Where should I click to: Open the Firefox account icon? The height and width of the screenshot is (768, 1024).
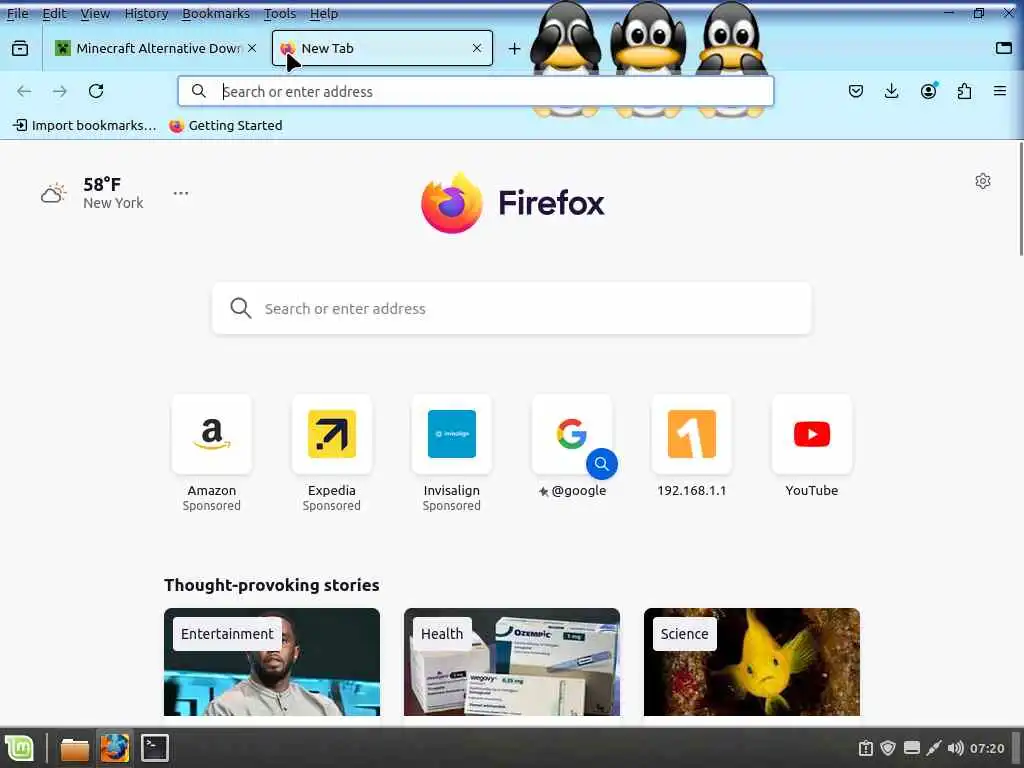pos(928,91)
